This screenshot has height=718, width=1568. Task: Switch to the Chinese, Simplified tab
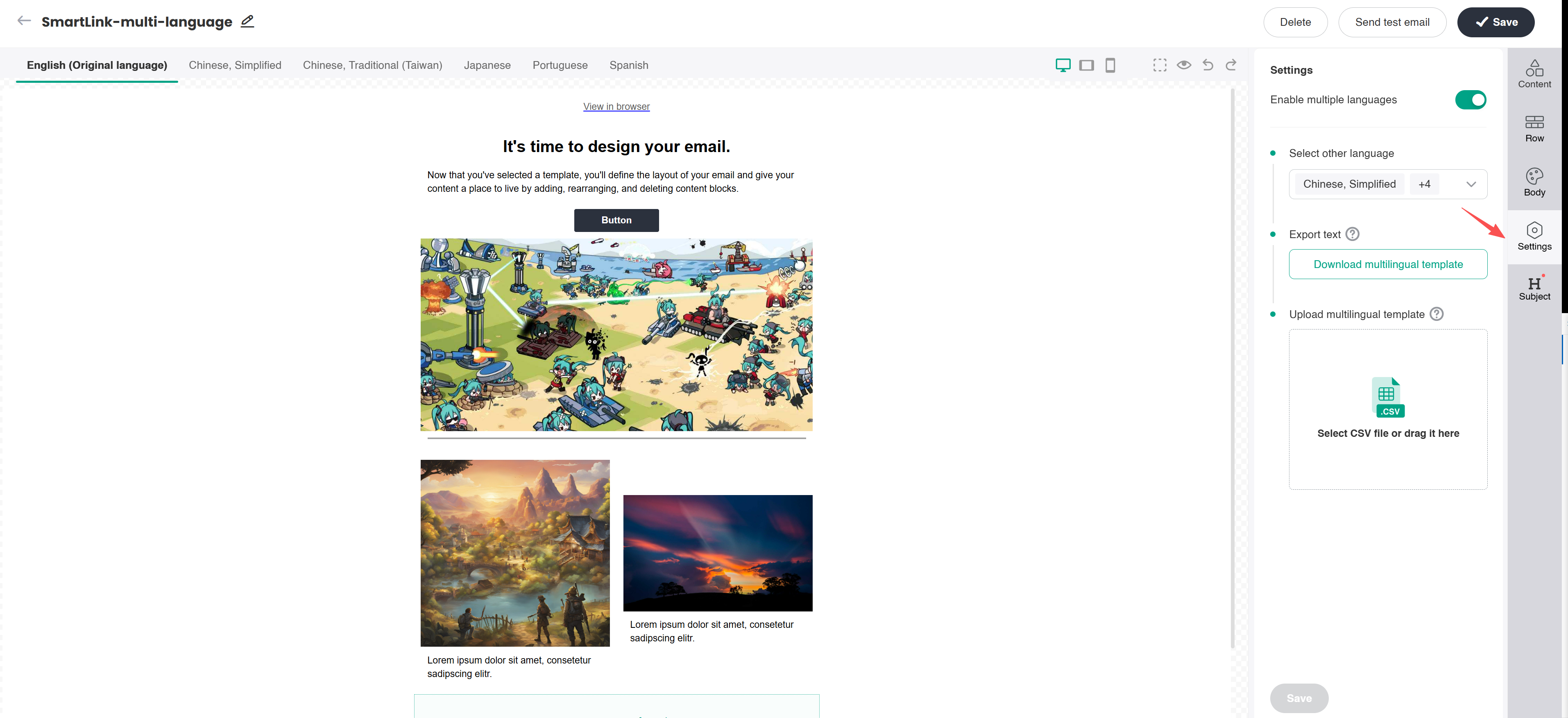(235, 65)
